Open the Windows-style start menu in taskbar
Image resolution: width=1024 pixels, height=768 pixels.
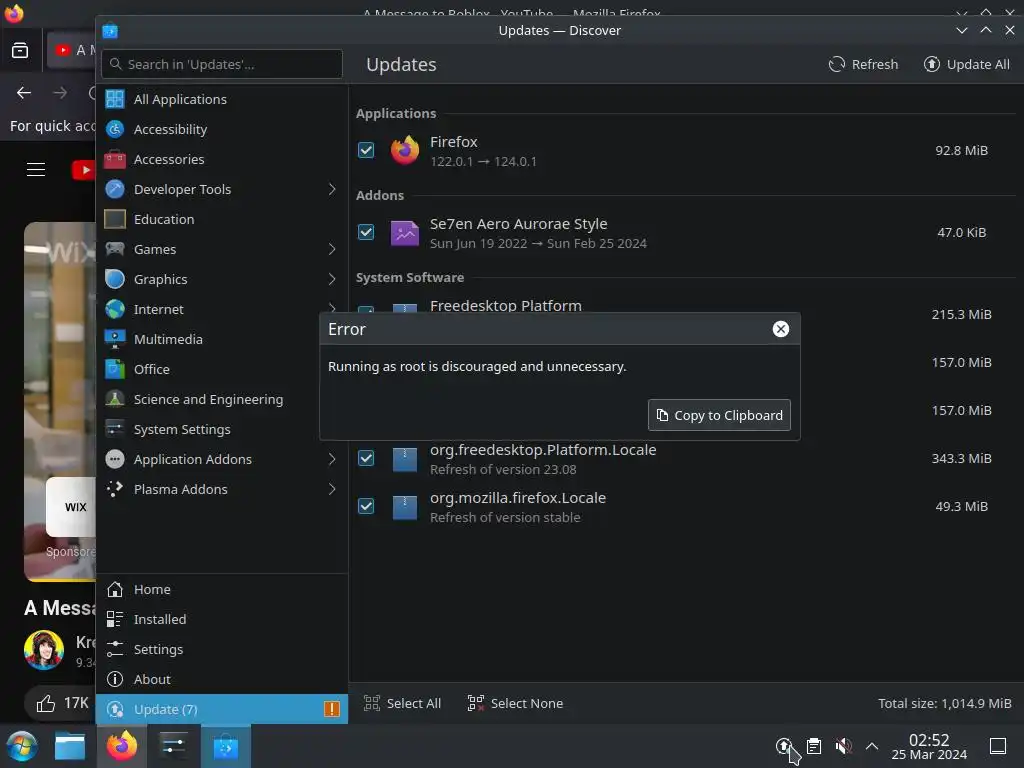(x=22, y=746)
